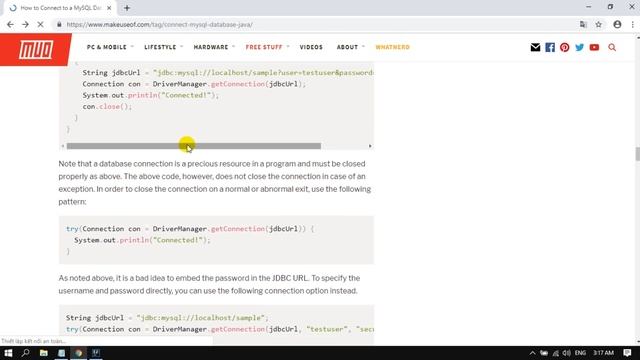Viewport: 640px width, 360px height.
Task: Go back with the browser back arrow
Action: point(10,24)
